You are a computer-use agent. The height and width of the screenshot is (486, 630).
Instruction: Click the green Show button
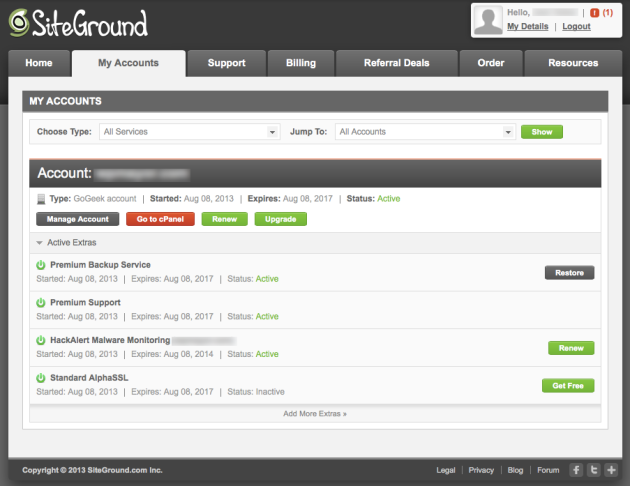point(542,132)
